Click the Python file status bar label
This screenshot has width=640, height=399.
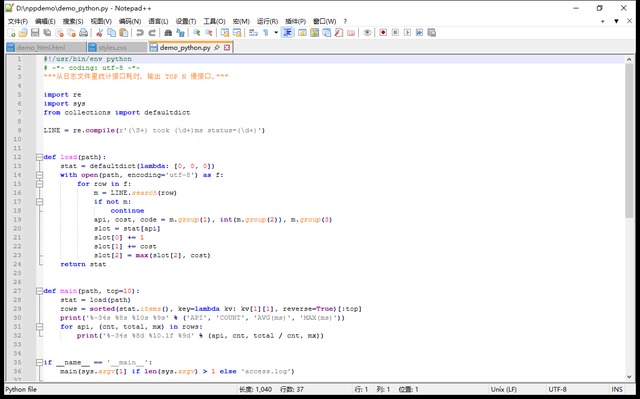click(21, 389)
